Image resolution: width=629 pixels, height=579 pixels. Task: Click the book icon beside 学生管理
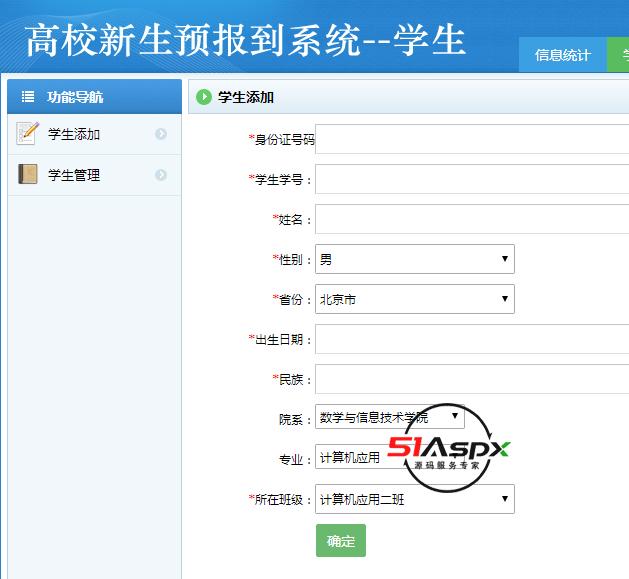tap(28, 174)
